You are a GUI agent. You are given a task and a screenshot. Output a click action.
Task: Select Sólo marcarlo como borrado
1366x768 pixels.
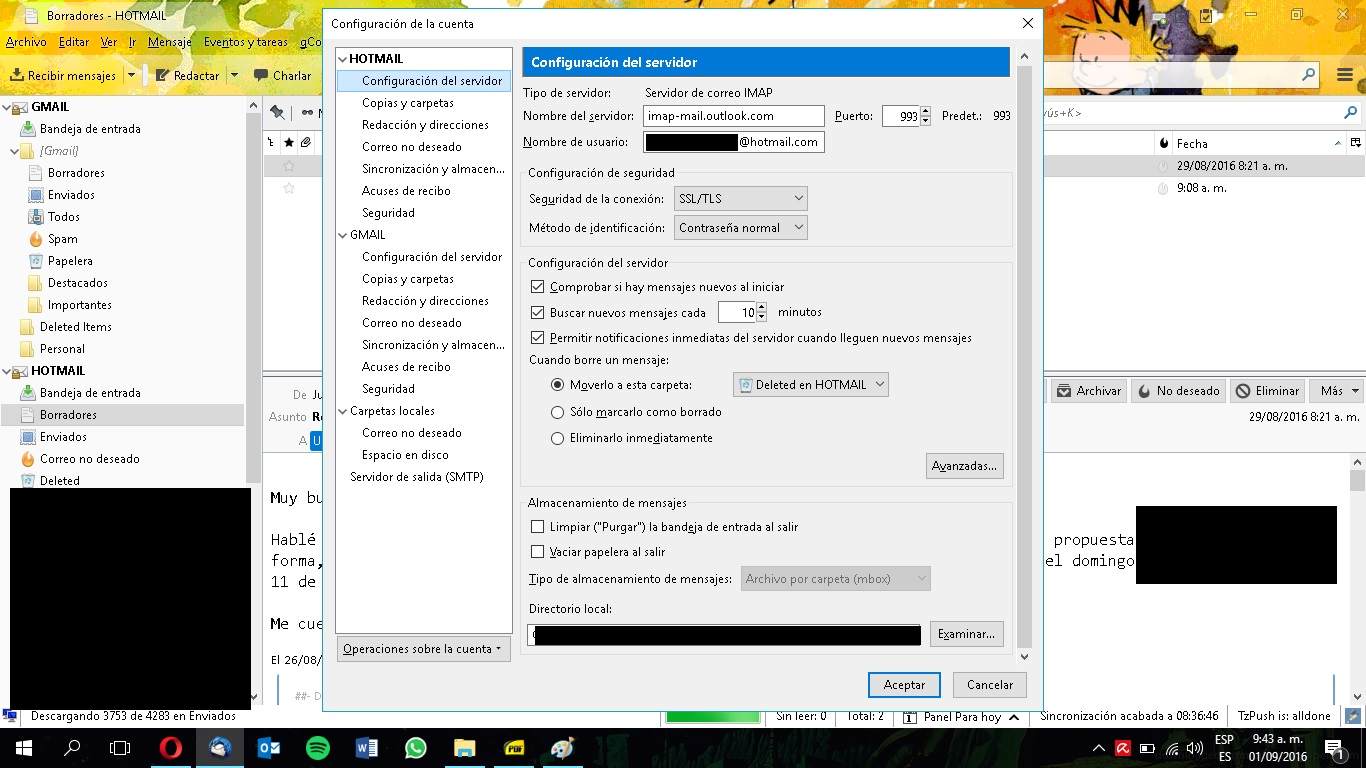(x=558, y=412)
